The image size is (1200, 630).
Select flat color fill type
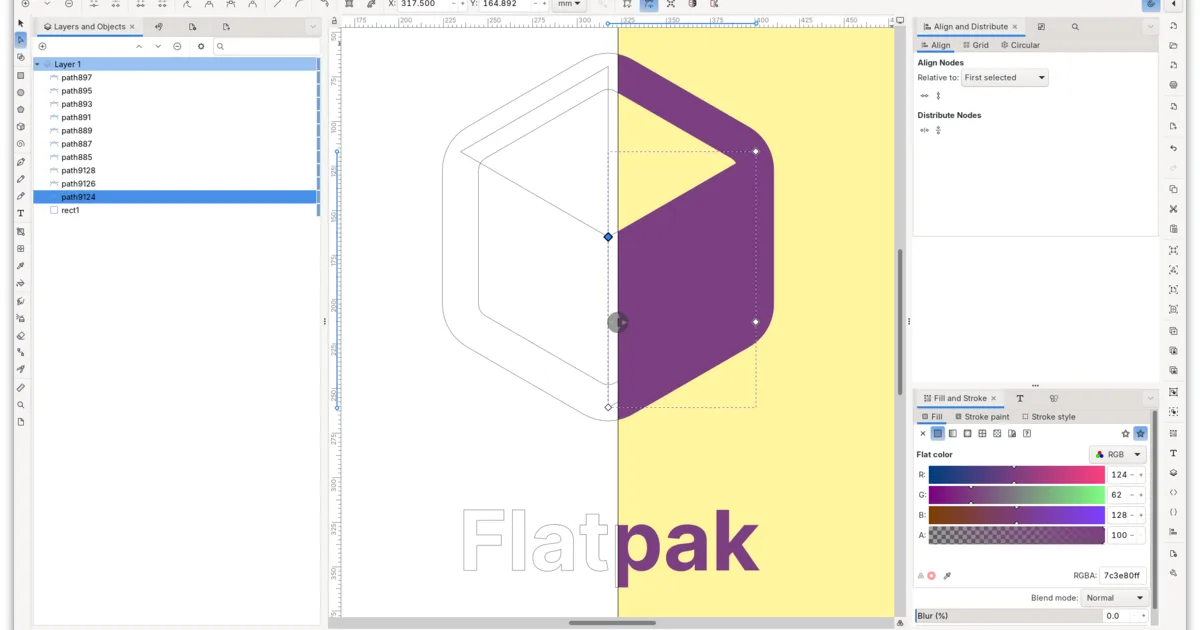click(x=937, y=433)
